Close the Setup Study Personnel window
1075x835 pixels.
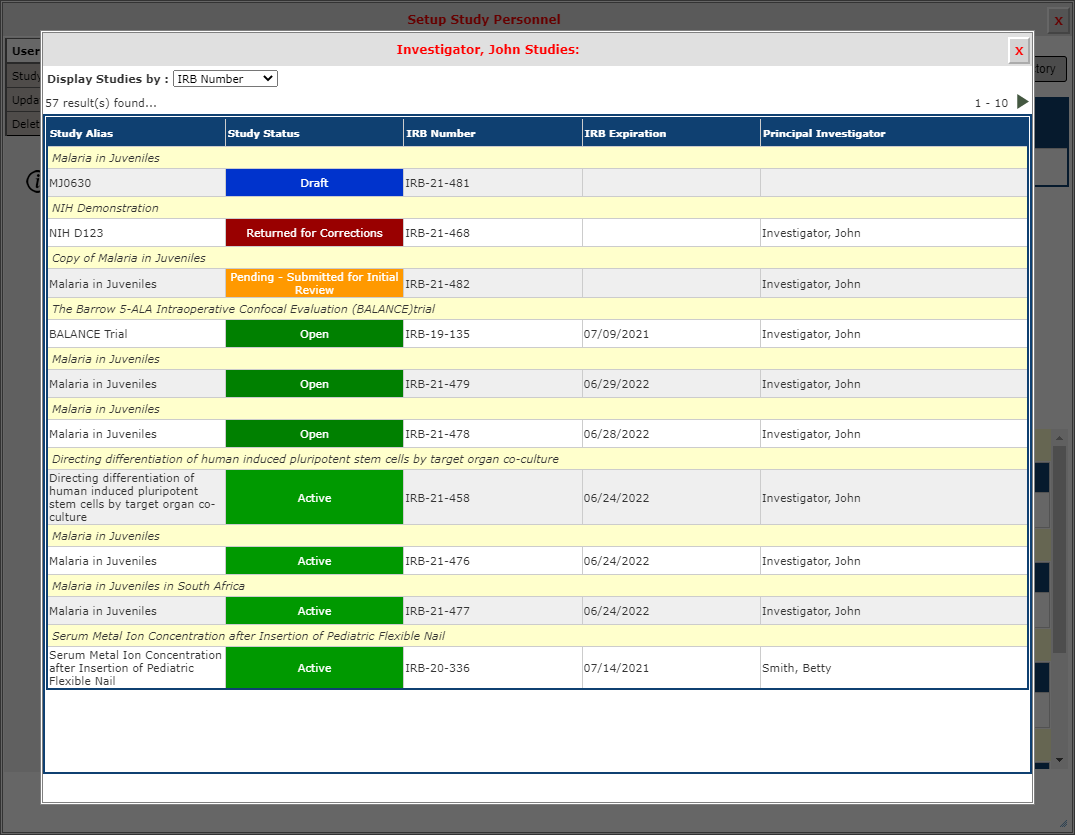(x=1058, y=21)
